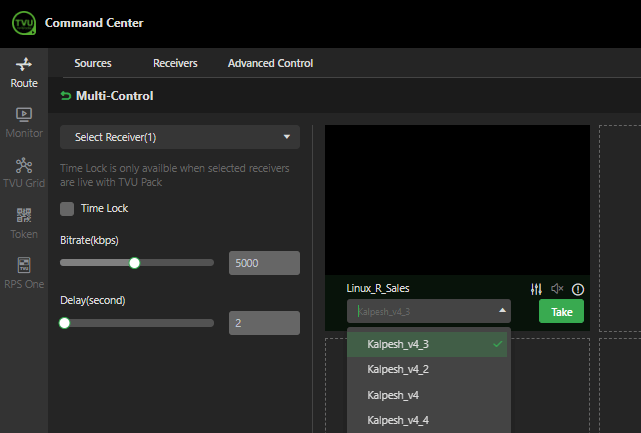This screenshot has height=433, width=641.
Task: Expand the Select Receiver(1) dropdown
Action: pyautogui.click(x=180, y=137)
